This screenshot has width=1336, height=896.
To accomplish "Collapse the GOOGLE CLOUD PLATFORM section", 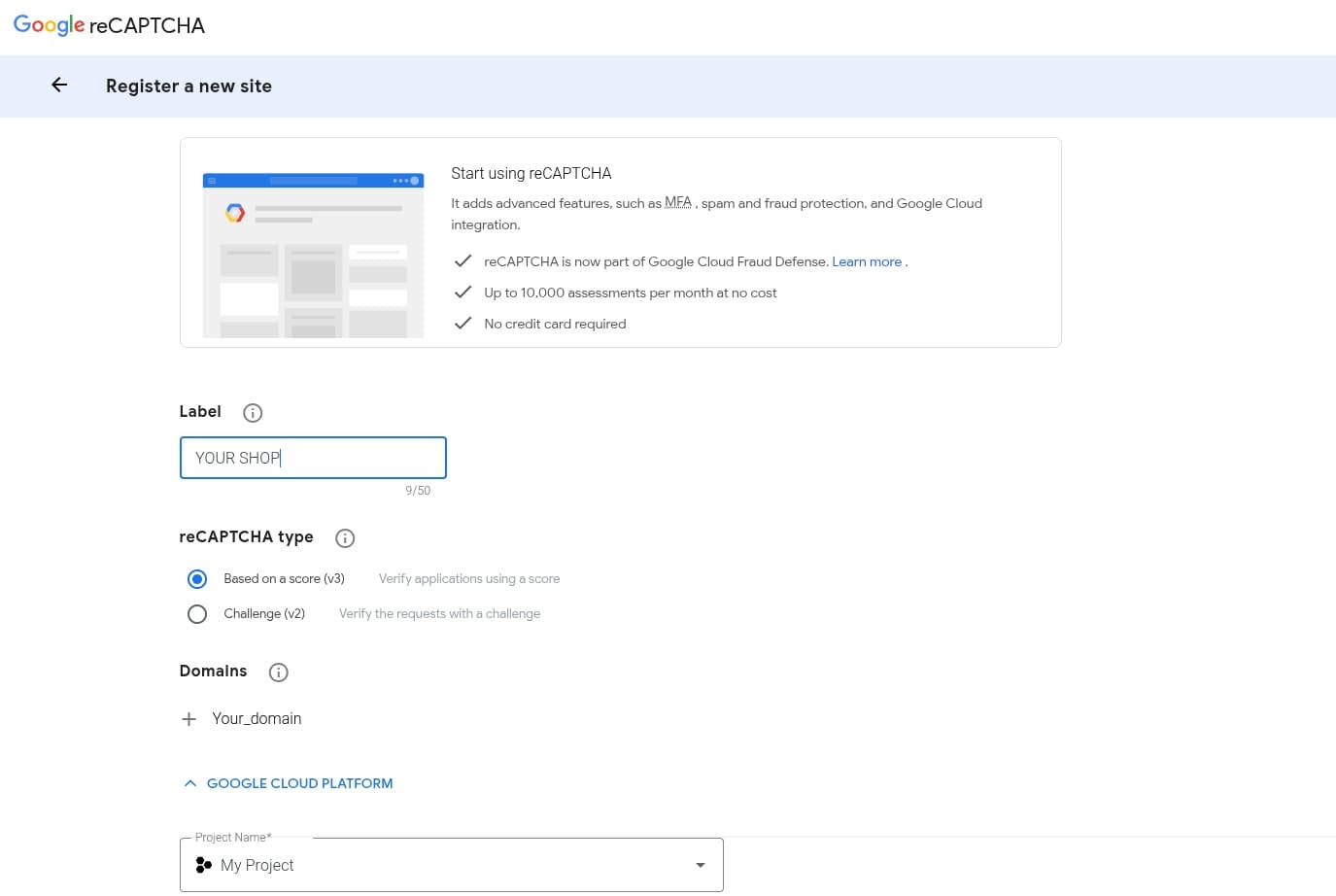I will click(x=289, y=783).
